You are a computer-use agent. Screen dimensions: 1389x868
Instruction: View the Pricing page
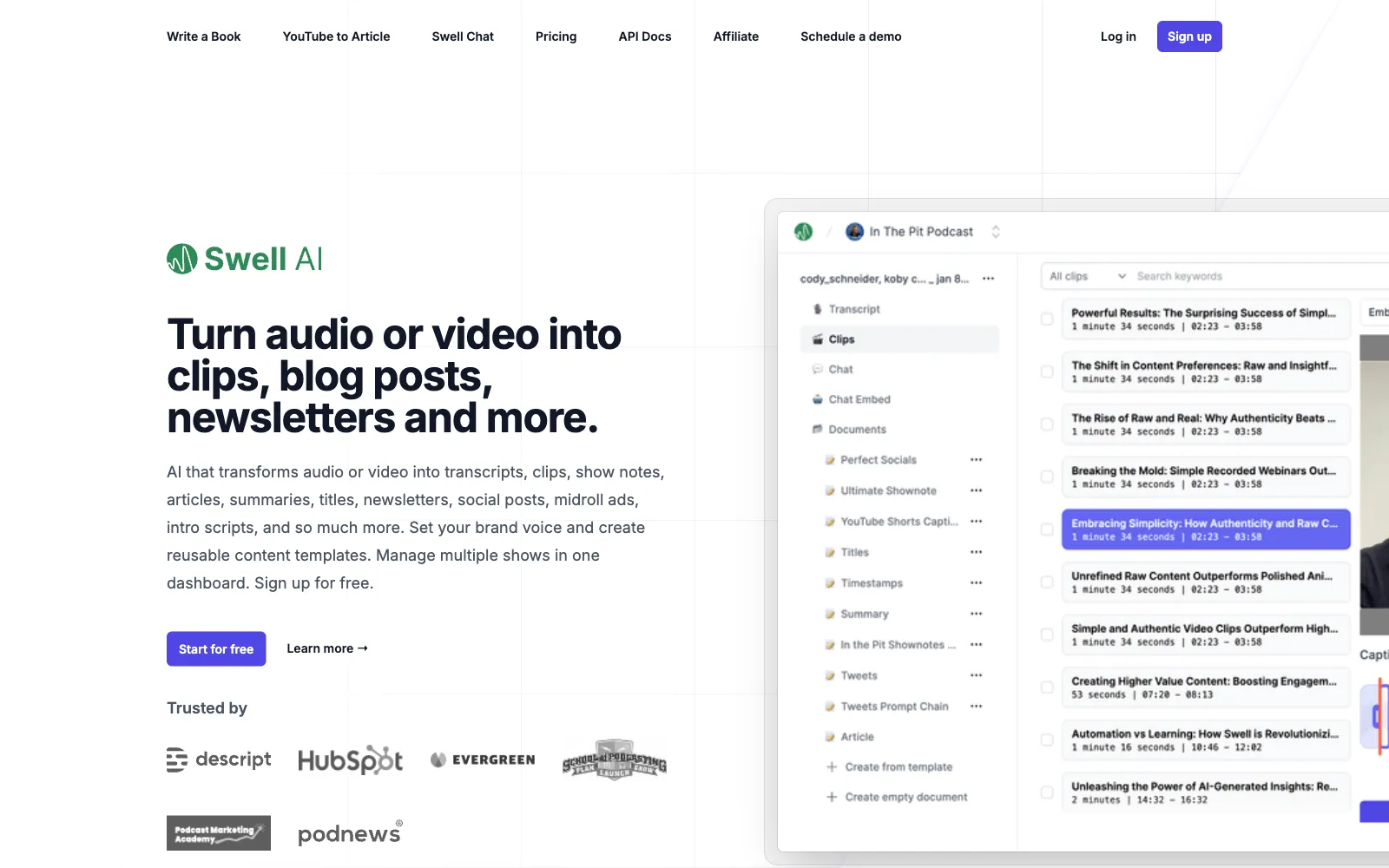click(556, 36)
